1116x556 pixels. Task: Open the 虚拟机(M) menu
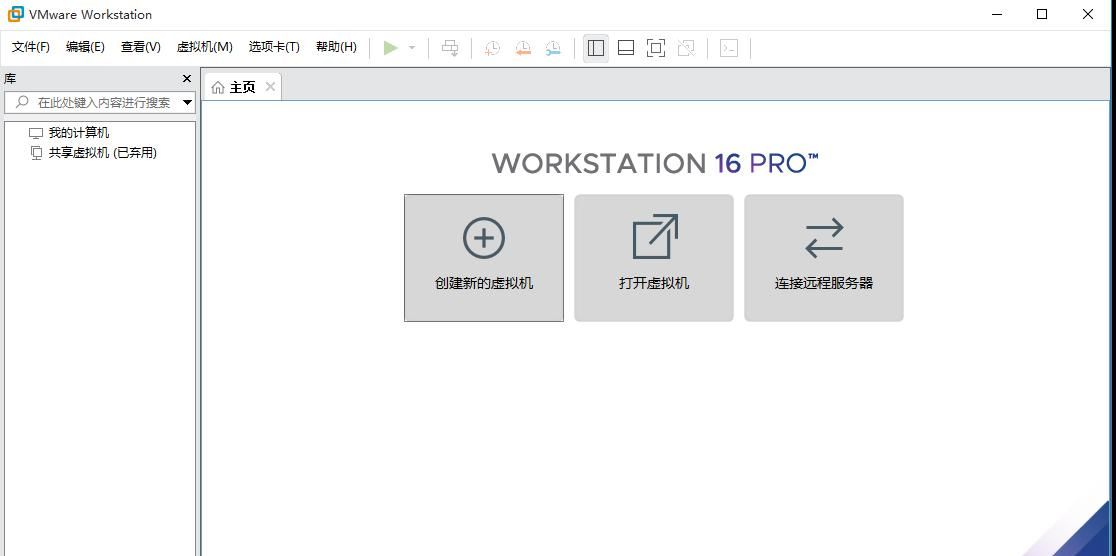coord(204,47)
